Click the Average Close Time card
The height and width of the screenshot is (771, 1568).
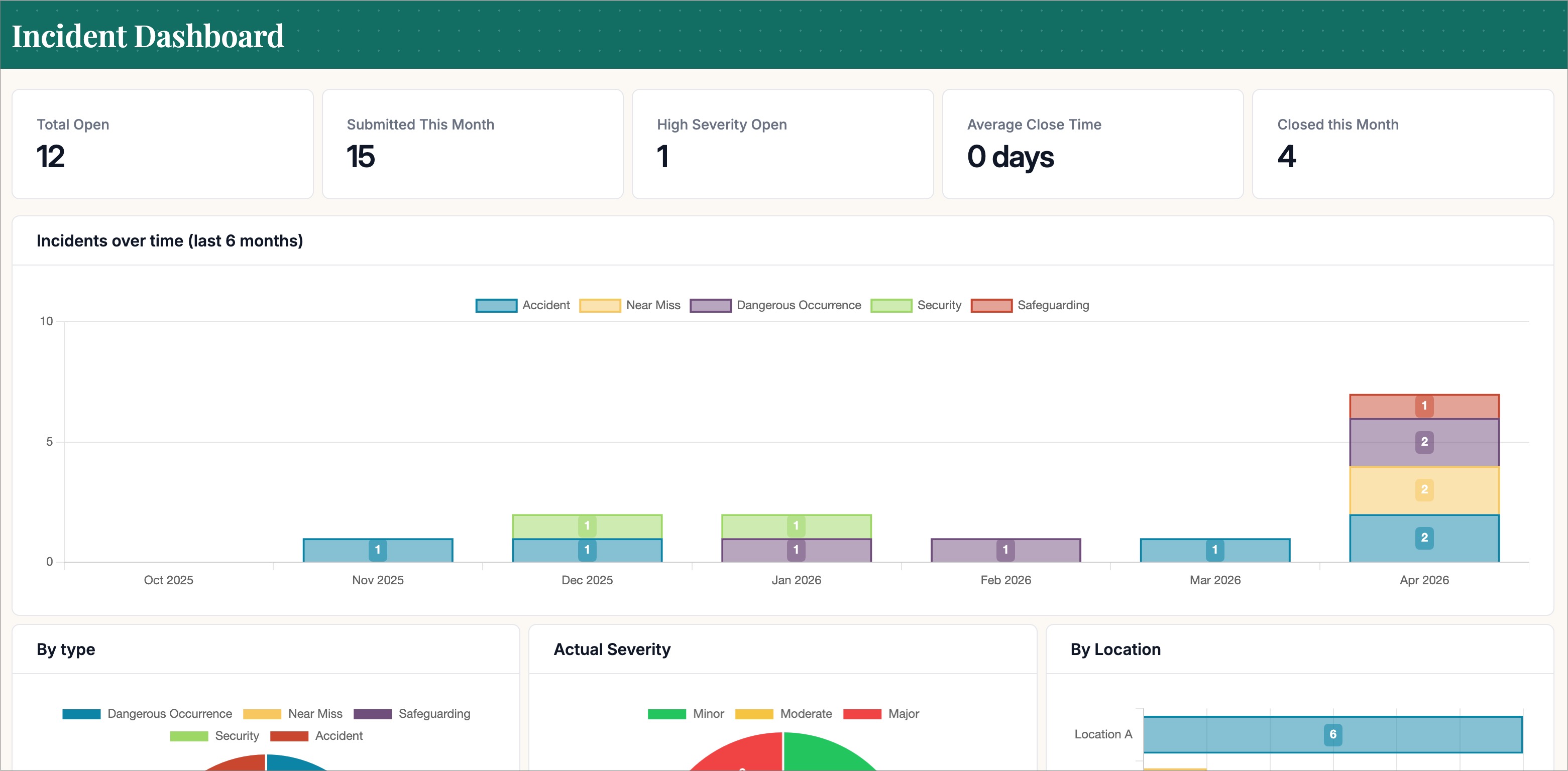1092,144
